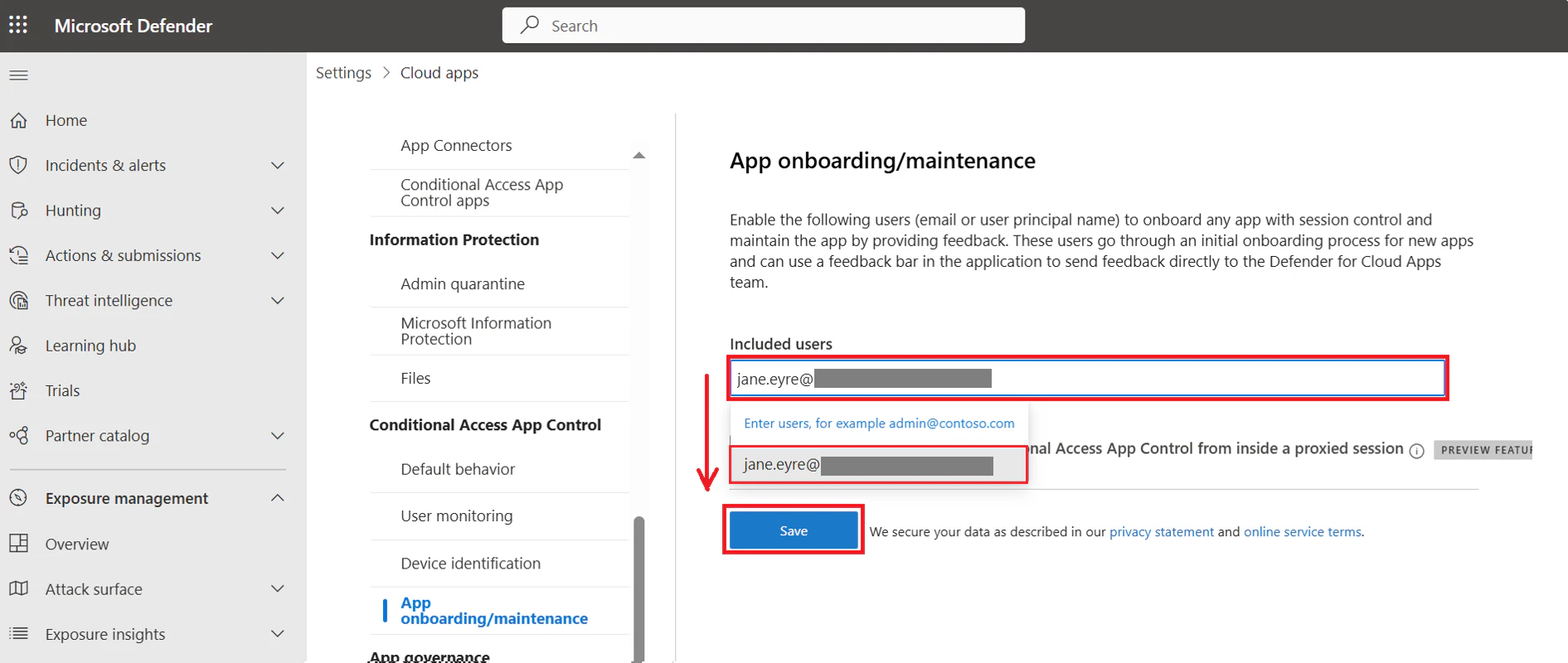The width and height of the screenshot is (1568, 663).
Task: Select the jane.eyre suggestion in dropdown
Action: click(877, 465)
